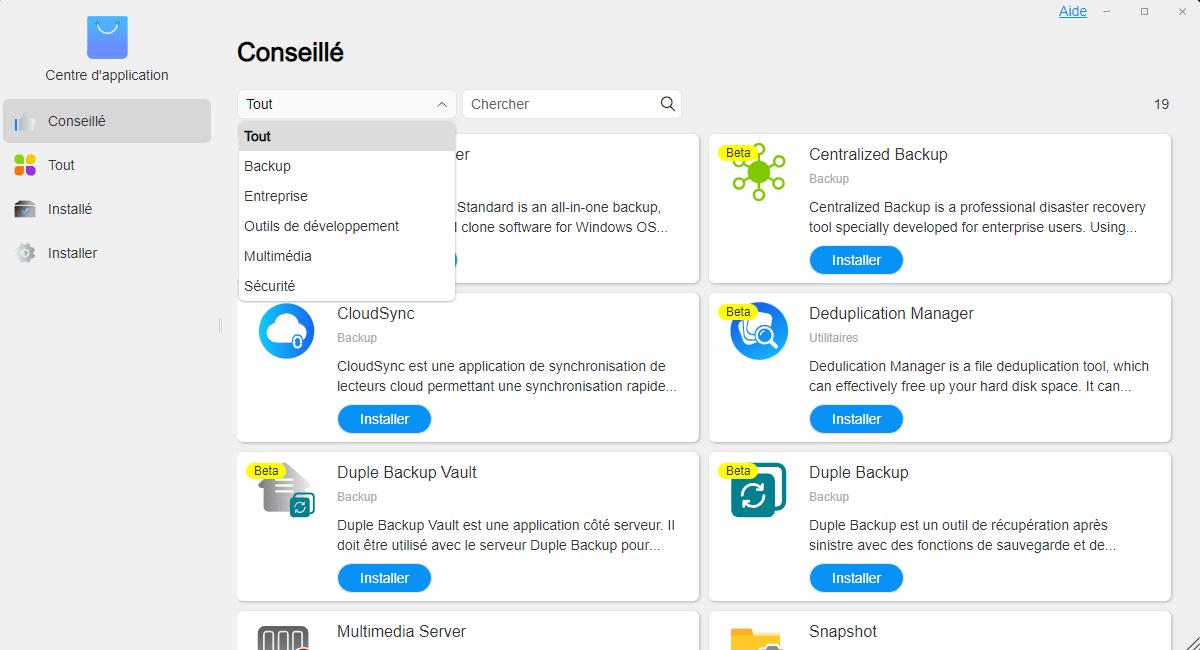
Task: Open the CloudSync cloud icon
Action: (x=287, y=331)
